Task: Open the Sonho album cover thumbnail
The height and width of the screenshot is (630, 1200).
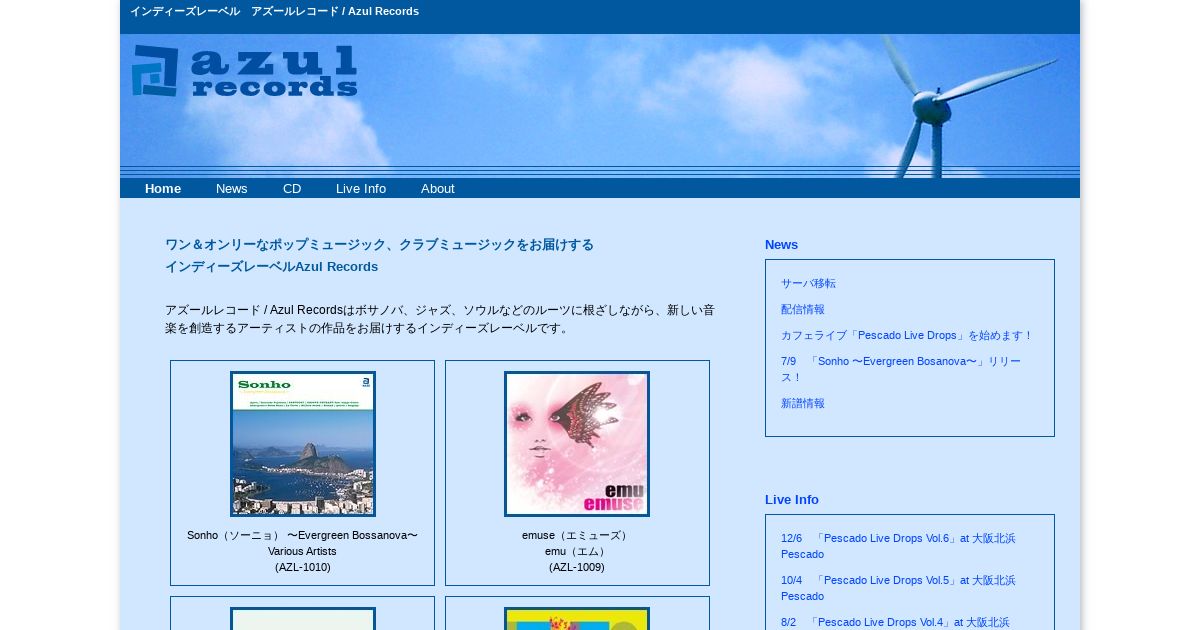Action: [303, 444]
